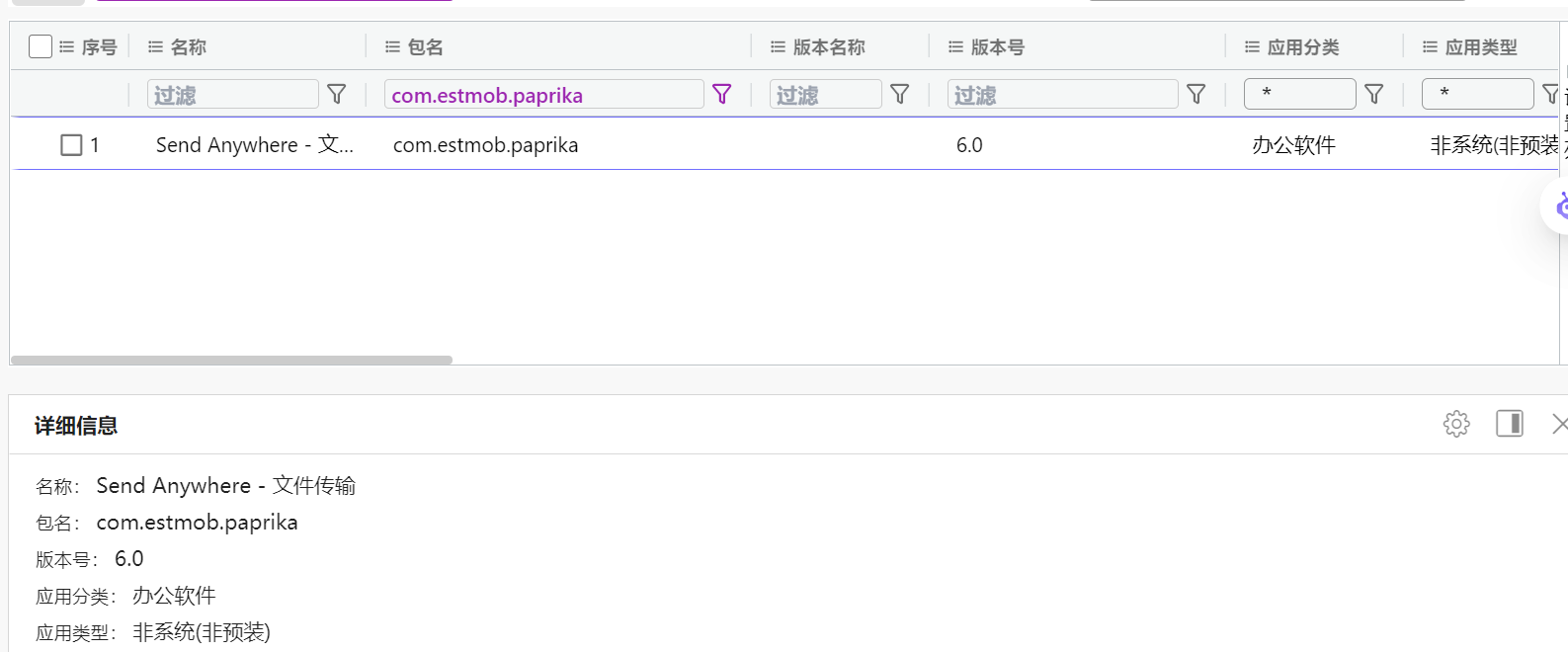Open filter funnel for 版本号 column
The image size is (1568, 652).
[x=1197, y=94]
